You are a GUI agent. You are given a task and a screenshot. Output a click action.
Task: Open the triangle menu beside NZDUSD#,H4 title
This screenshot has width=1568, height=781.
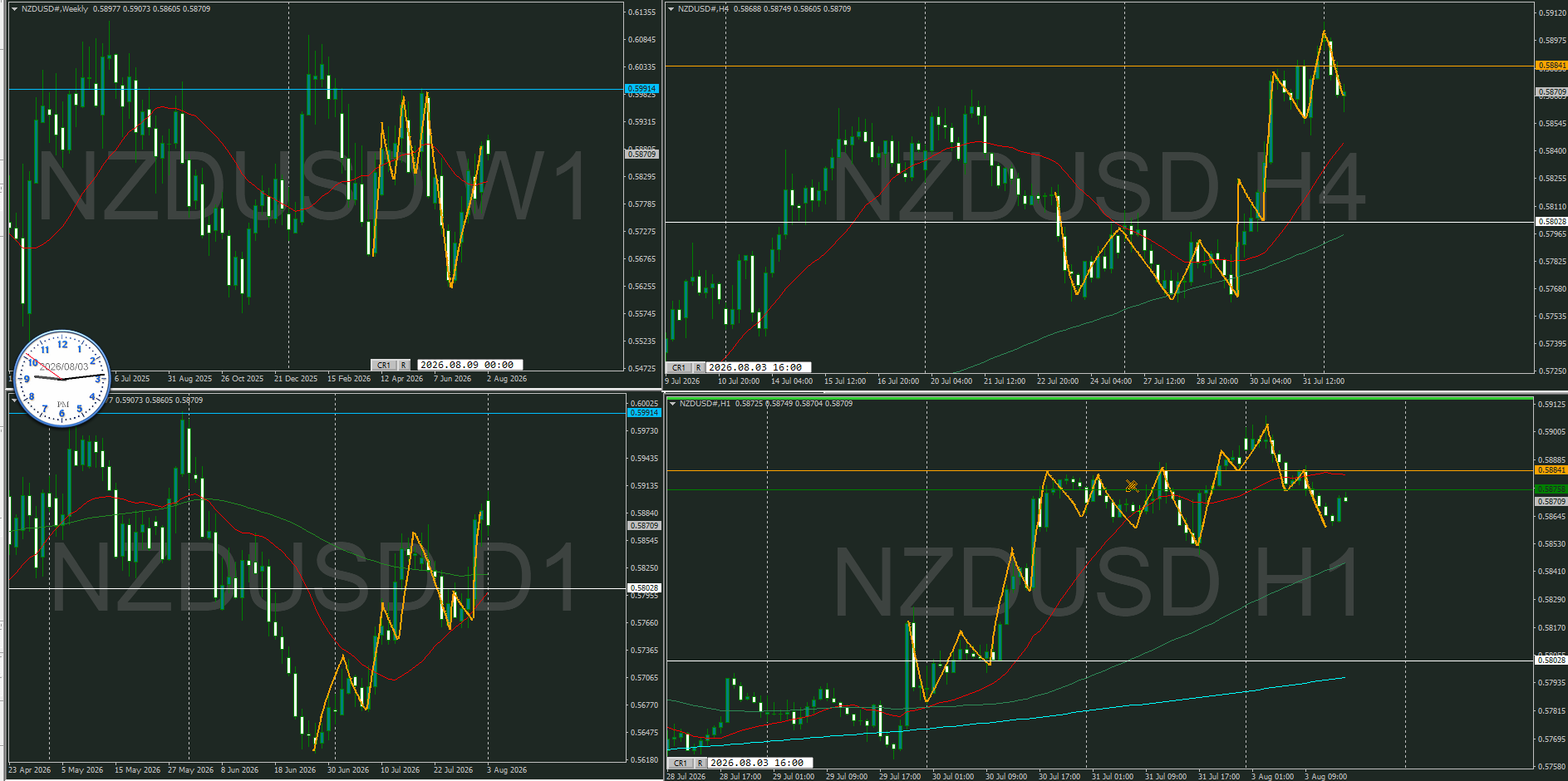click(671, 9)
